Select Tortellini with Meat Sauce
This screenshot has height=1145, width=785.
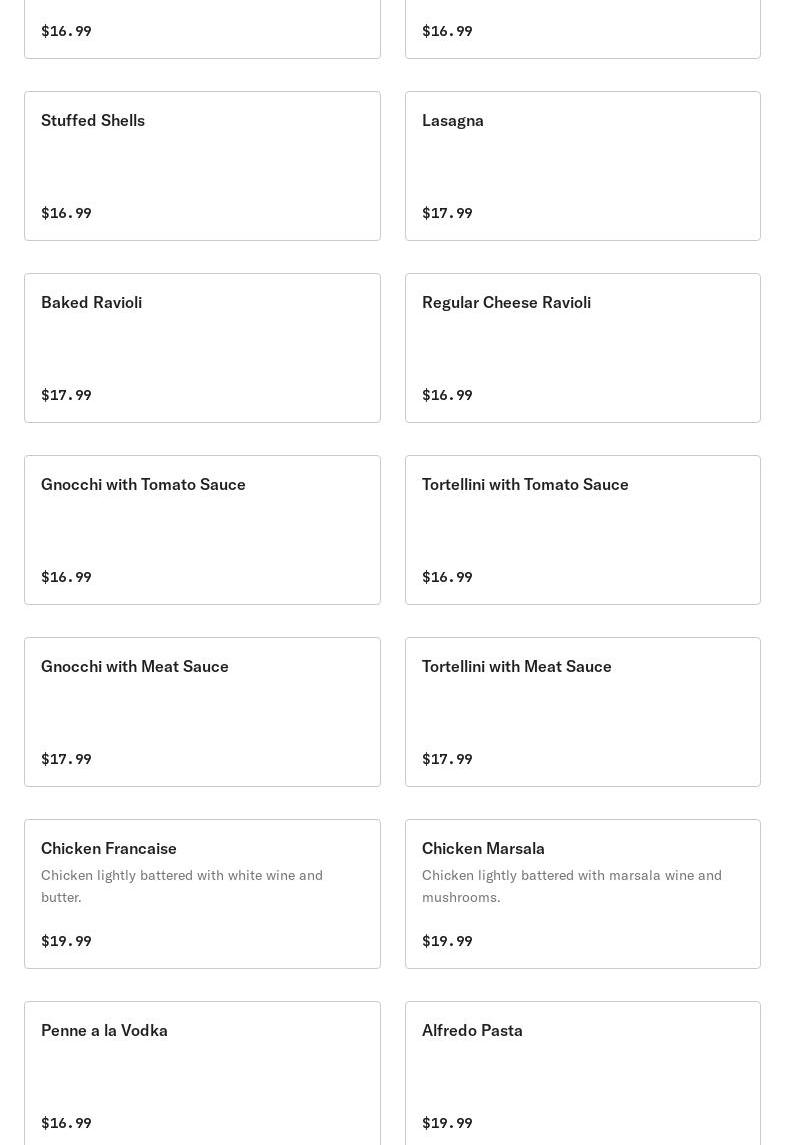coord(582,712)
